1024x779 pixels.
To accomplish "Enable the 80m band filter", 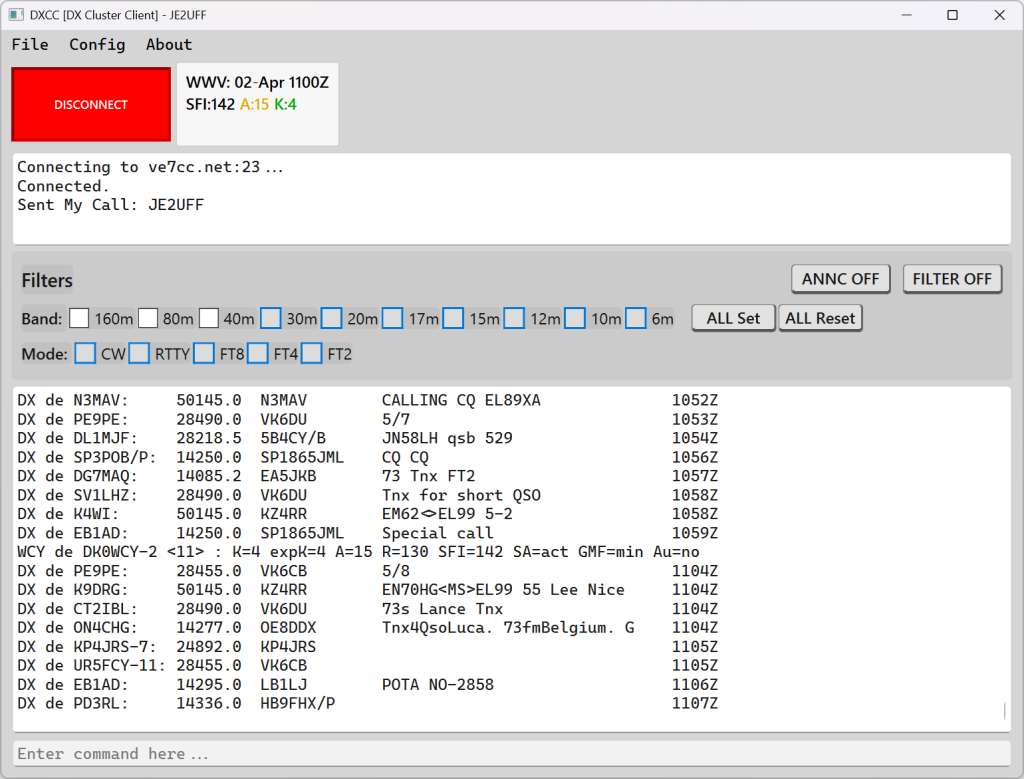I will 146,317.
